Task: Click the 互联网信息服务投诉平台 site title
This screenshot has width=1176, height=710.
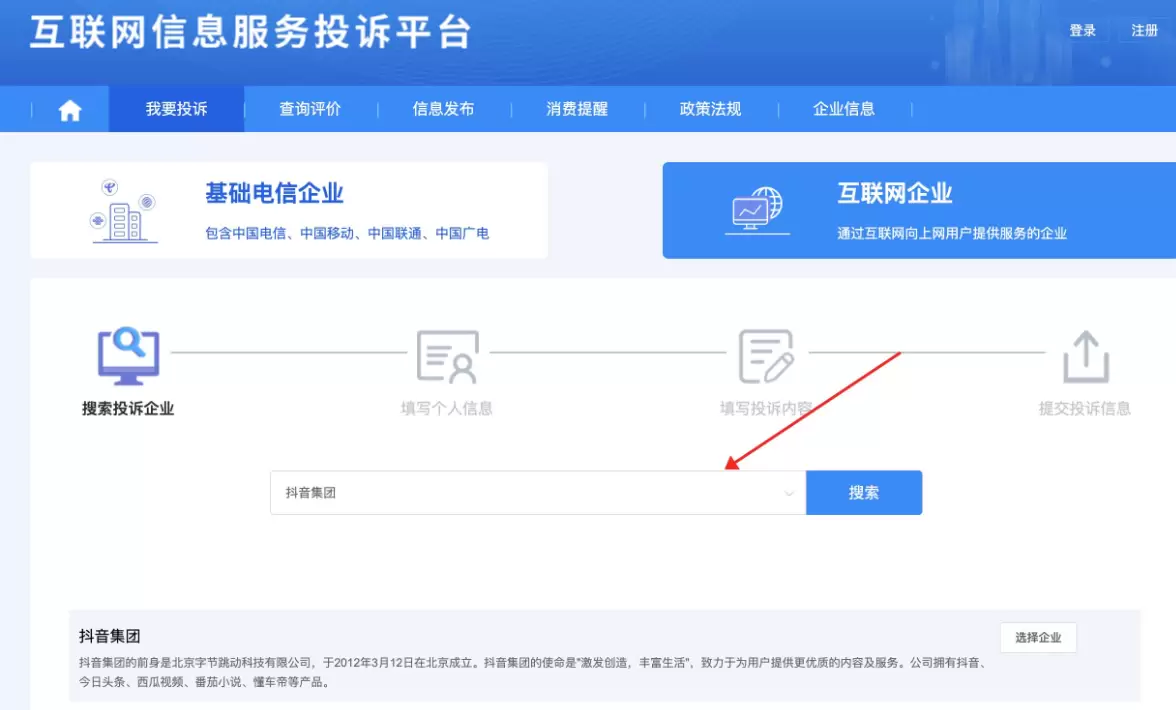Action: click(251, 32)
